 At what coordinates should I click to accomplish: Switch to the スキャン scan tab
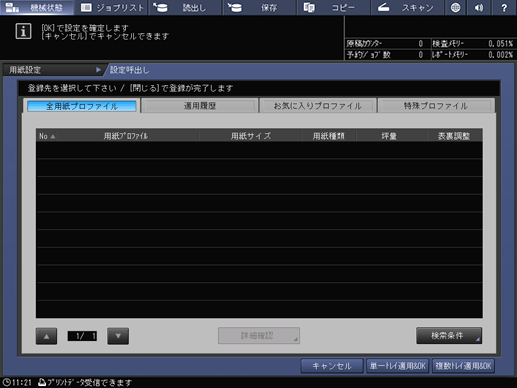(x=408, y=7)
